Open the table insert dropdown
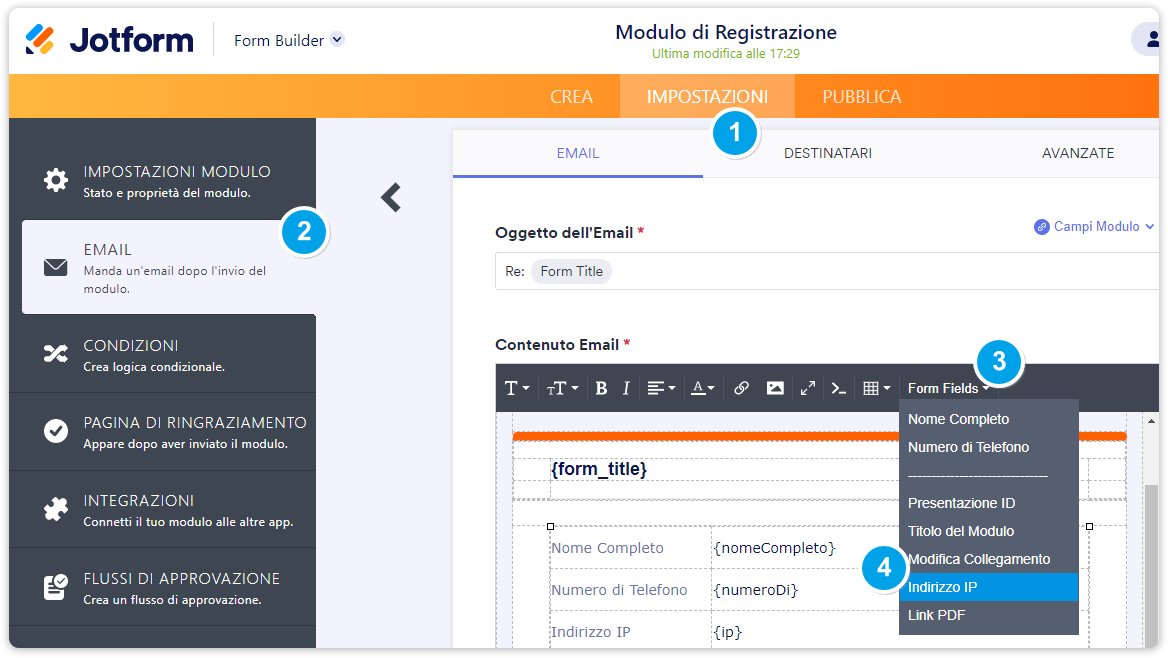1168x658 pixels. pyautogui.click(x=876, y=388)
